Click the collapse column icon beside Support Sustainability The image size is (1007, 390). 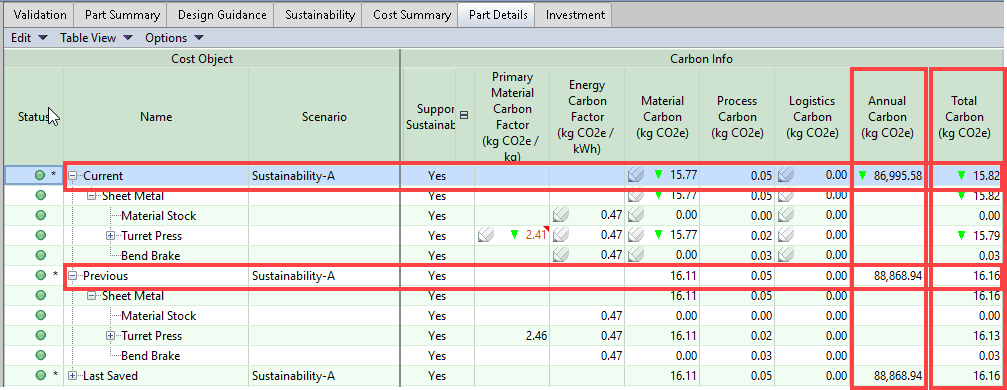[464, 116]
